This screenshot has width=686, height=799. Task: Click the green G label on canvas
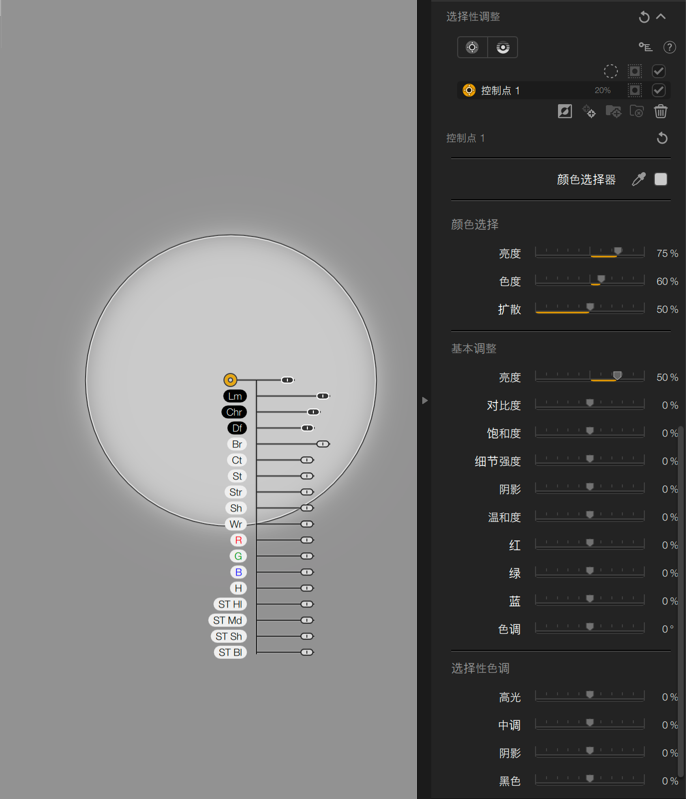238,556
